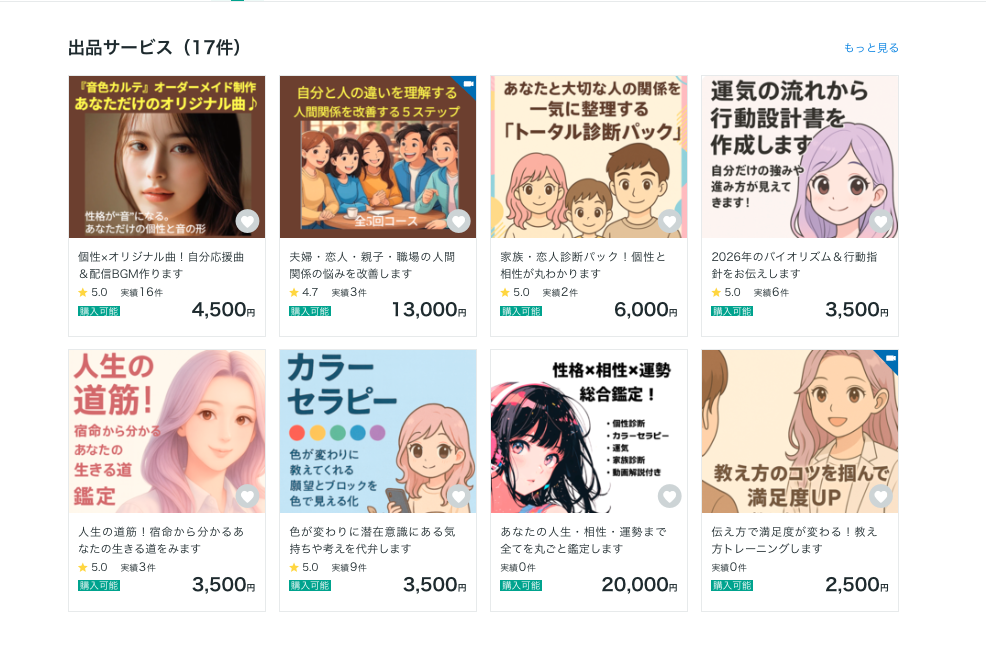Favorite the 人生の道筋 service using the heart
986x661 pixels.
point(247,496)
